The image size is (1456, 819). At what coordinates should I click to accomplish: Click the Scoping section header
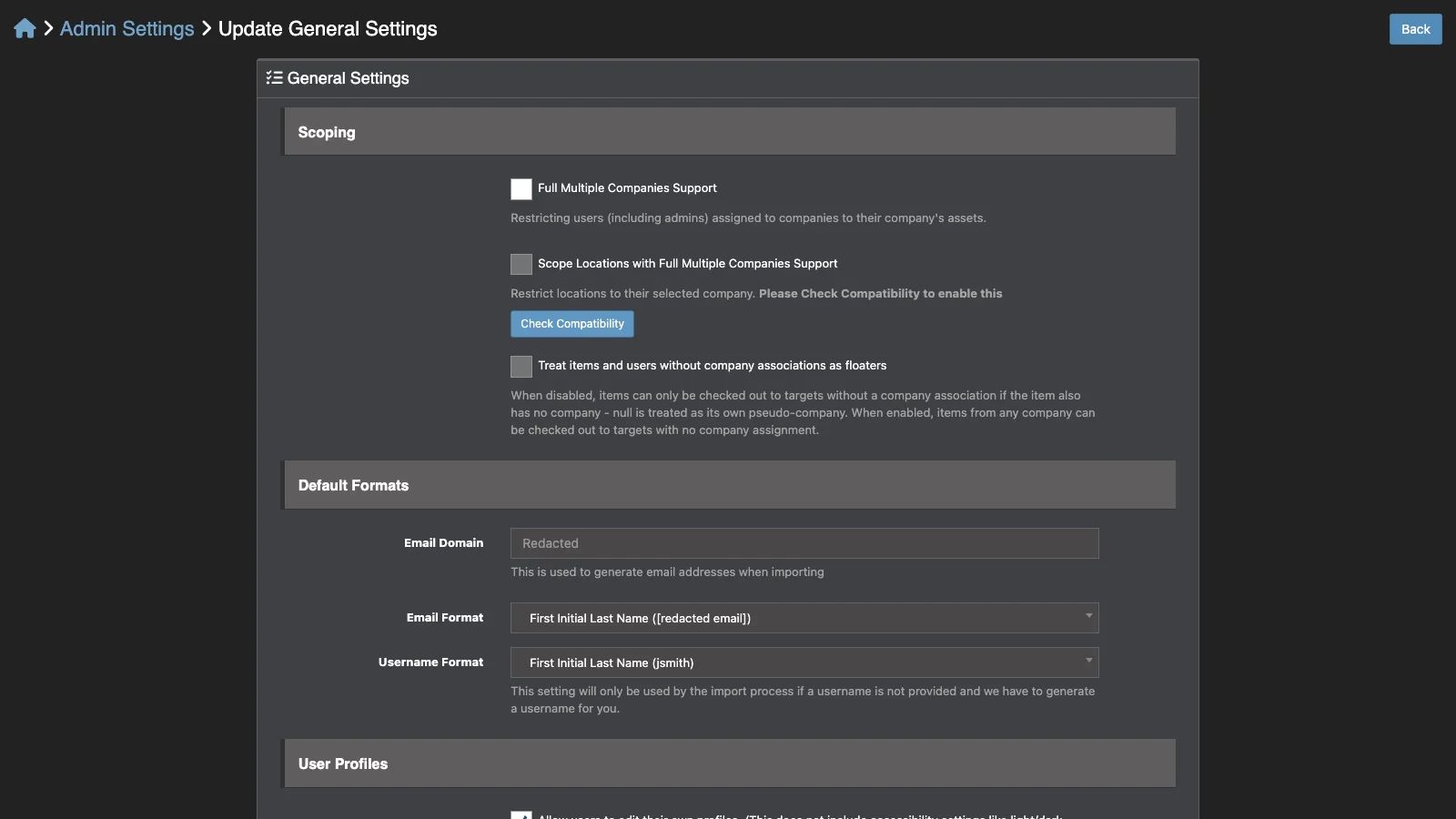pos(729,132)
